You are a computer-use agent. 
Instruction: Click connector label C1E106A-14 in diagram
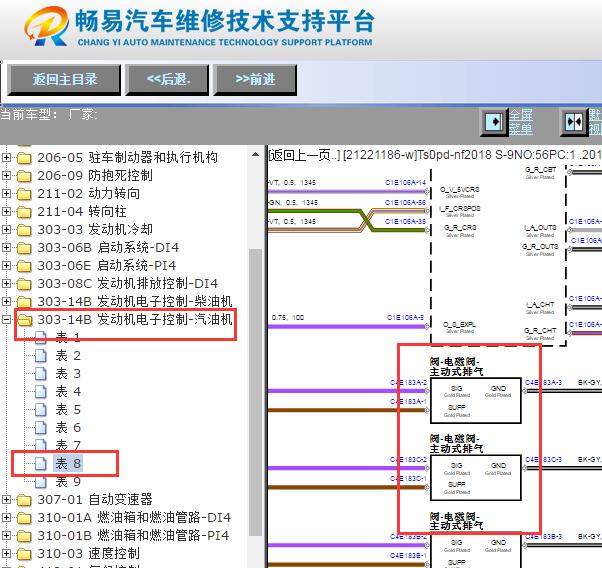(405, 183)
